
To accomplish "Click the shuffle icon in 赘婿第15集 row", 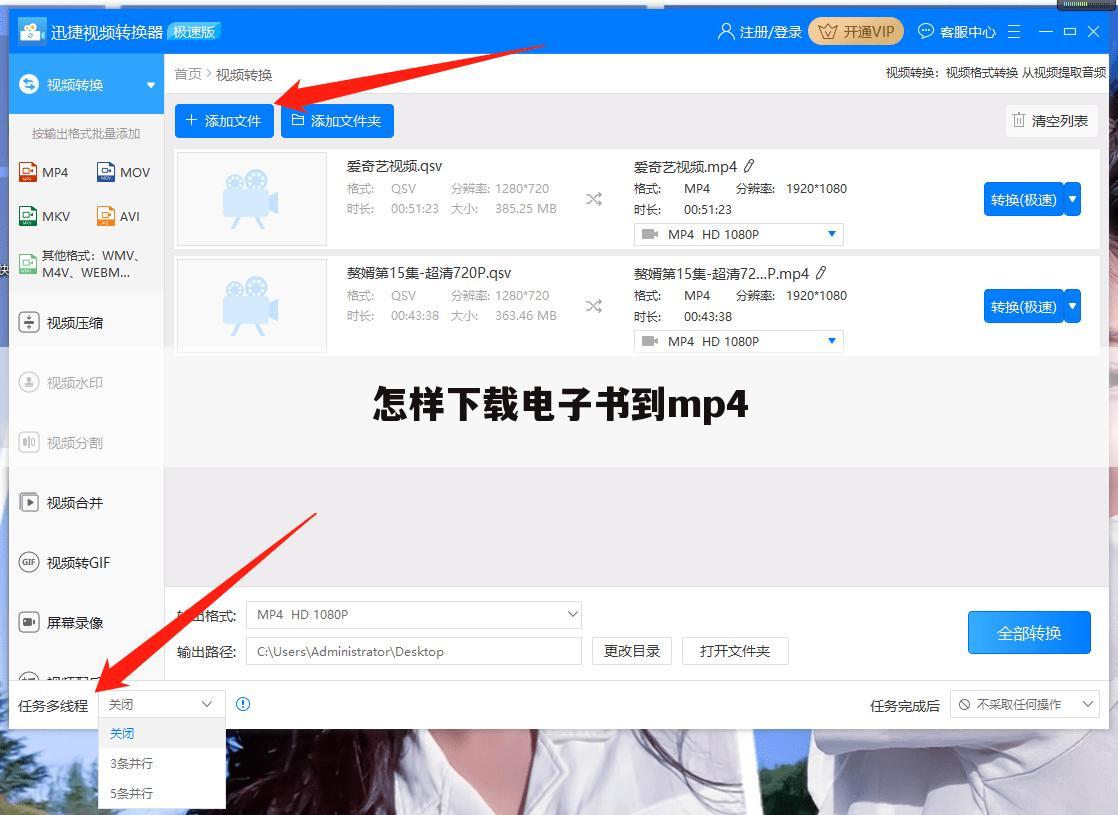I will pyautogui.click(x=594, y=306).
